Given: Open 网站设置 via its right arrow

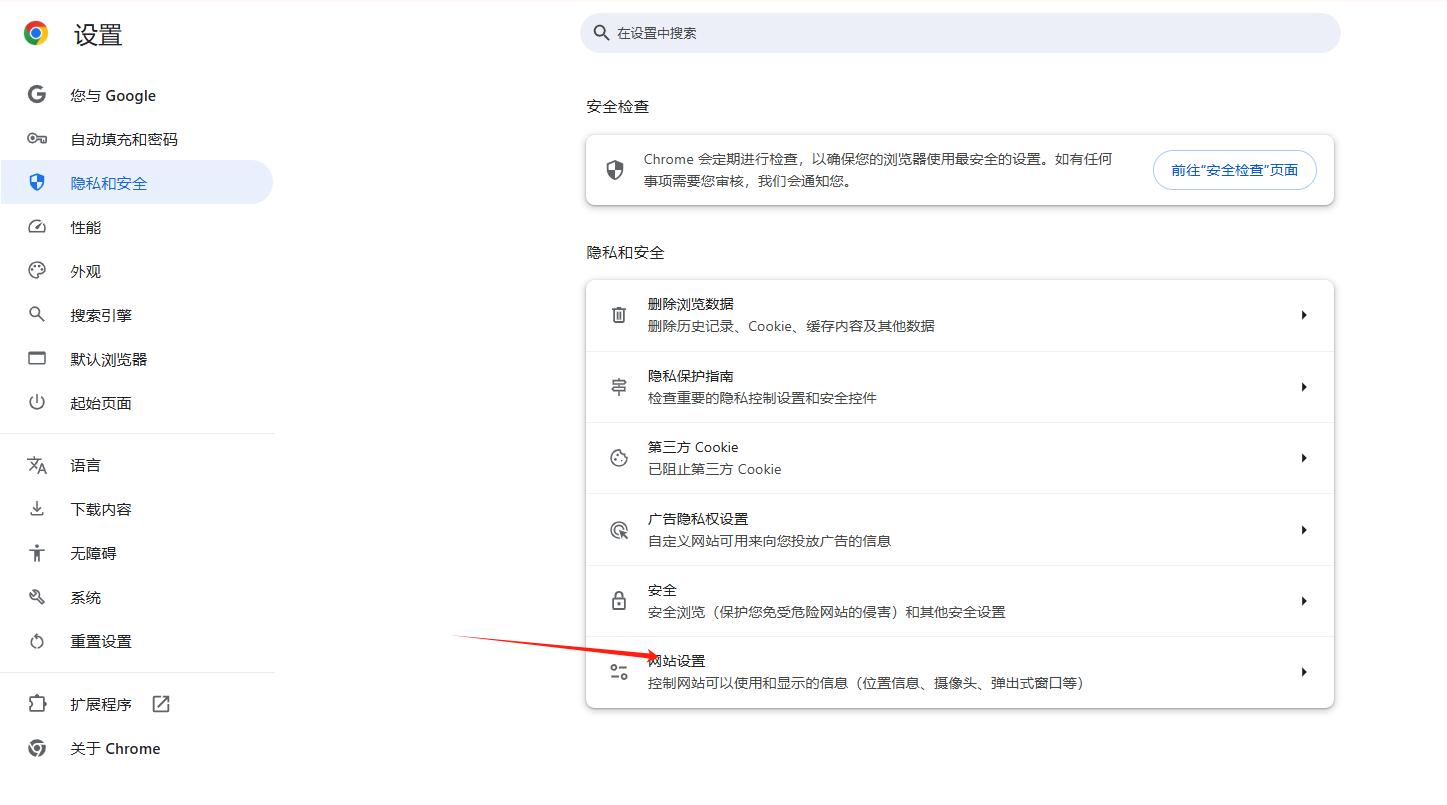Looking at the screenshot, I should (1304, 672).
